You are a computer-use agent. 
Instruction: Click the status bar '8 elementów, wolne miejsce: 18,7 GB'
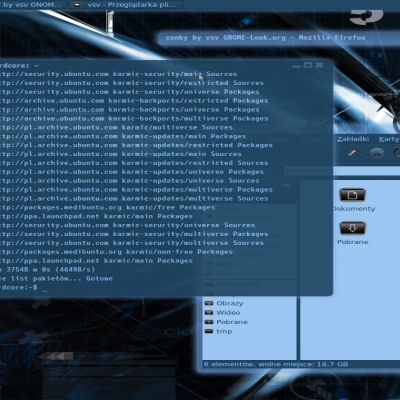coord(276,364)
